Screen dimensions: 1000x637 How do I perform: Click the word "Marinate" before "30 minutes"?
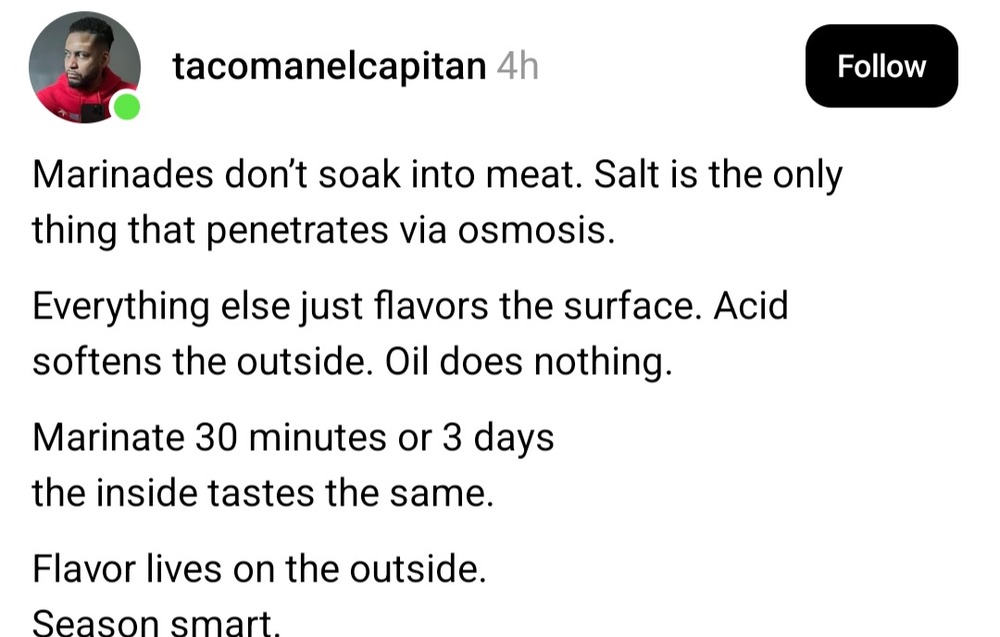108,438
